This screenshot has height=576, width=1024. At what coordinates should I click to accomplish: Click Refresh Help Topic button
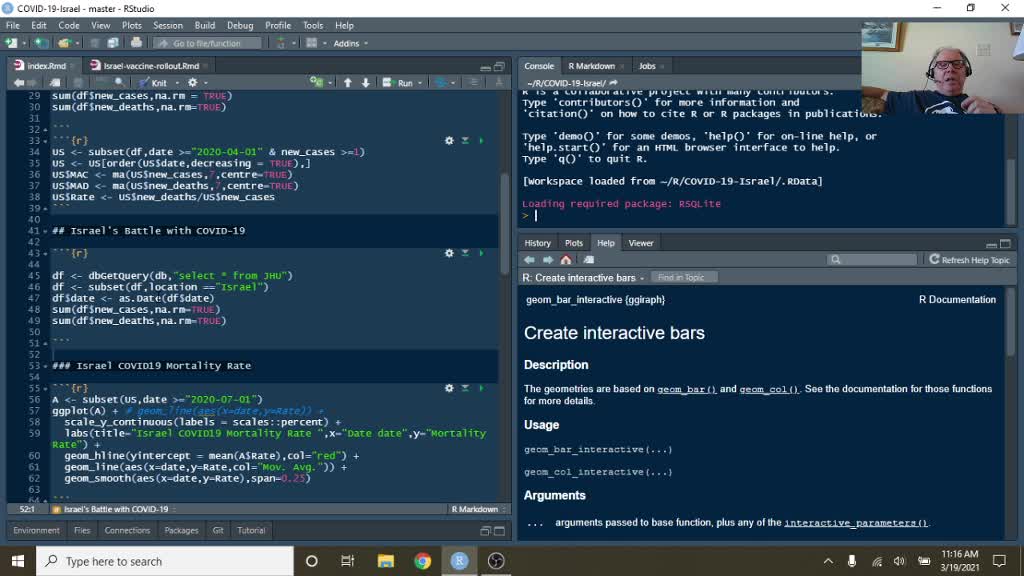click(x=969, y=260)
